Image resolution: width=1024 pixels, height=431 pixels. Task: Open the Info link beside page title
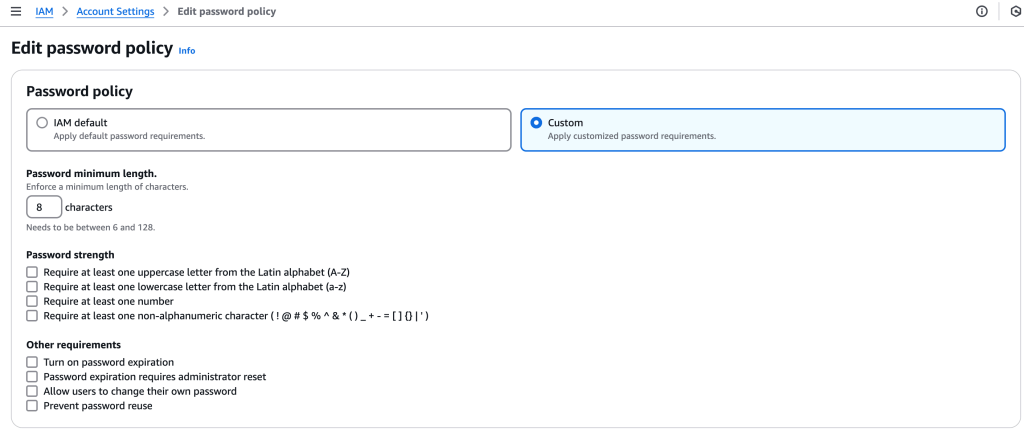tap(187, 50)
